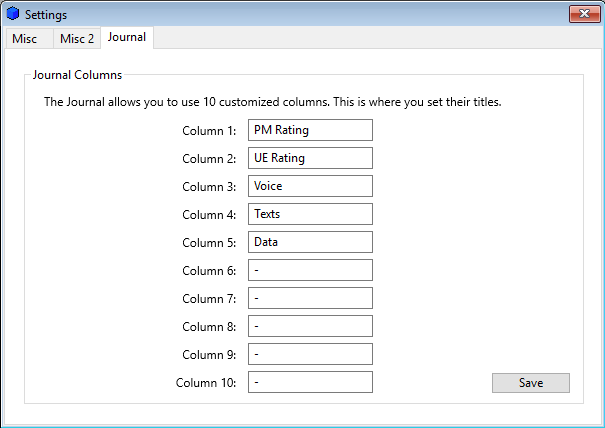Focus the UE Rating text field

tap(310, 158)
